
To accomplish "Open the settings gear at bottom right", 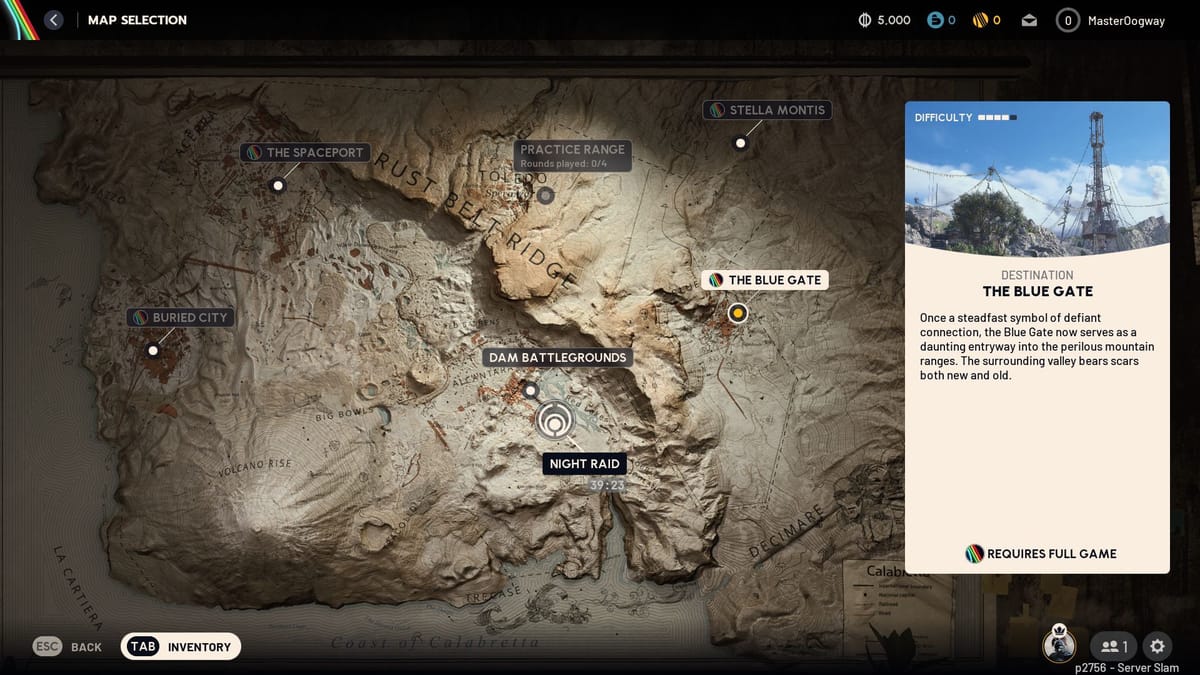I will tap(1157, 647).
